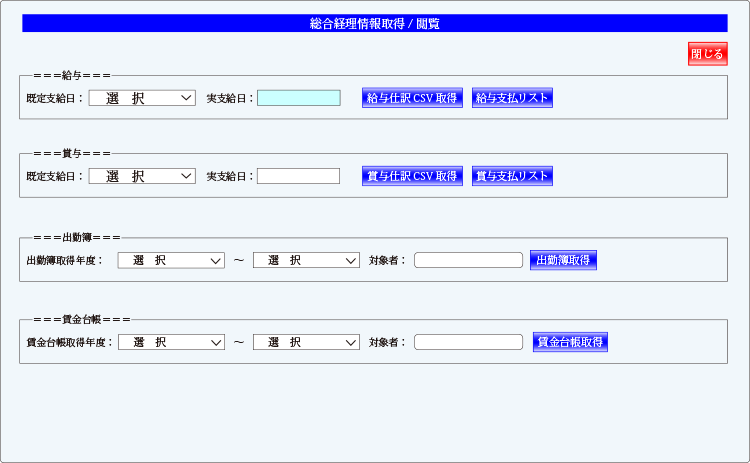
Task: Click the ===賞与=== section legend
Action: point(72,154)
